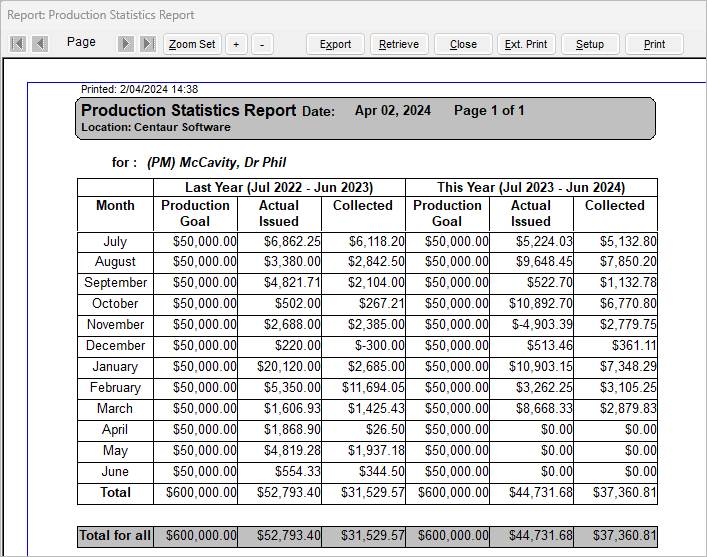The width and height of the screenshot is (707, 557).
Task: Go to the previous report page
Action: tap(40, 44)
